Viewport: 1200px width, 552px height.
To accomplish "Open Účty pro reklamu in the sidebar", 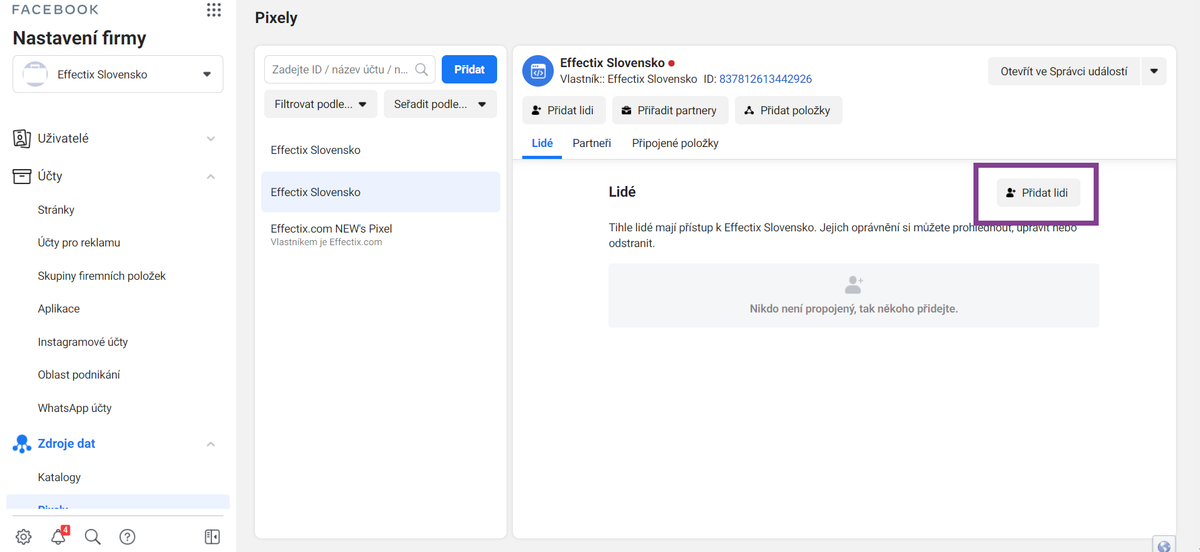I will click(x=79, y=243).
